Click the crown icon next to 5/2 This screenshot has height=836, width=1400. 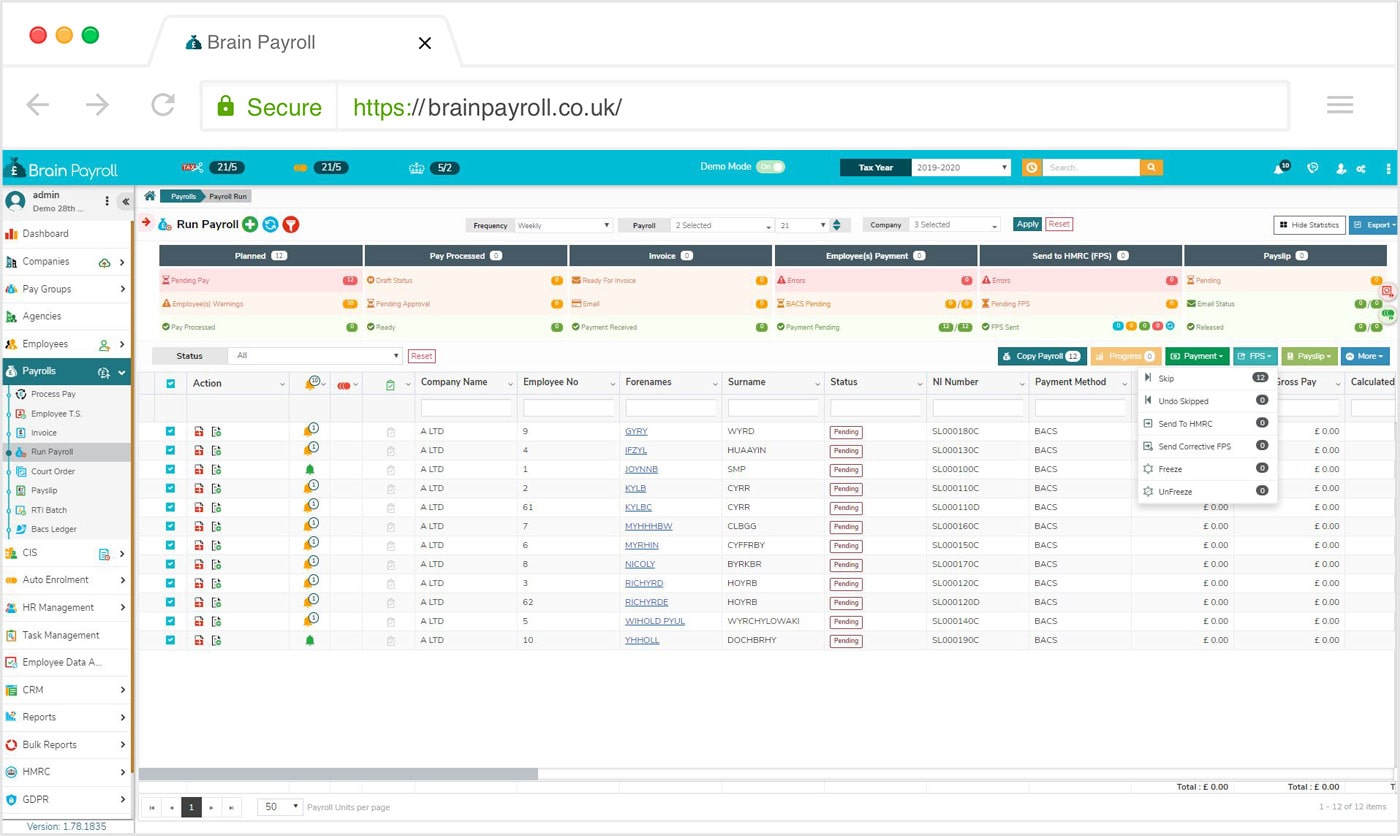(x=417, y=168)
